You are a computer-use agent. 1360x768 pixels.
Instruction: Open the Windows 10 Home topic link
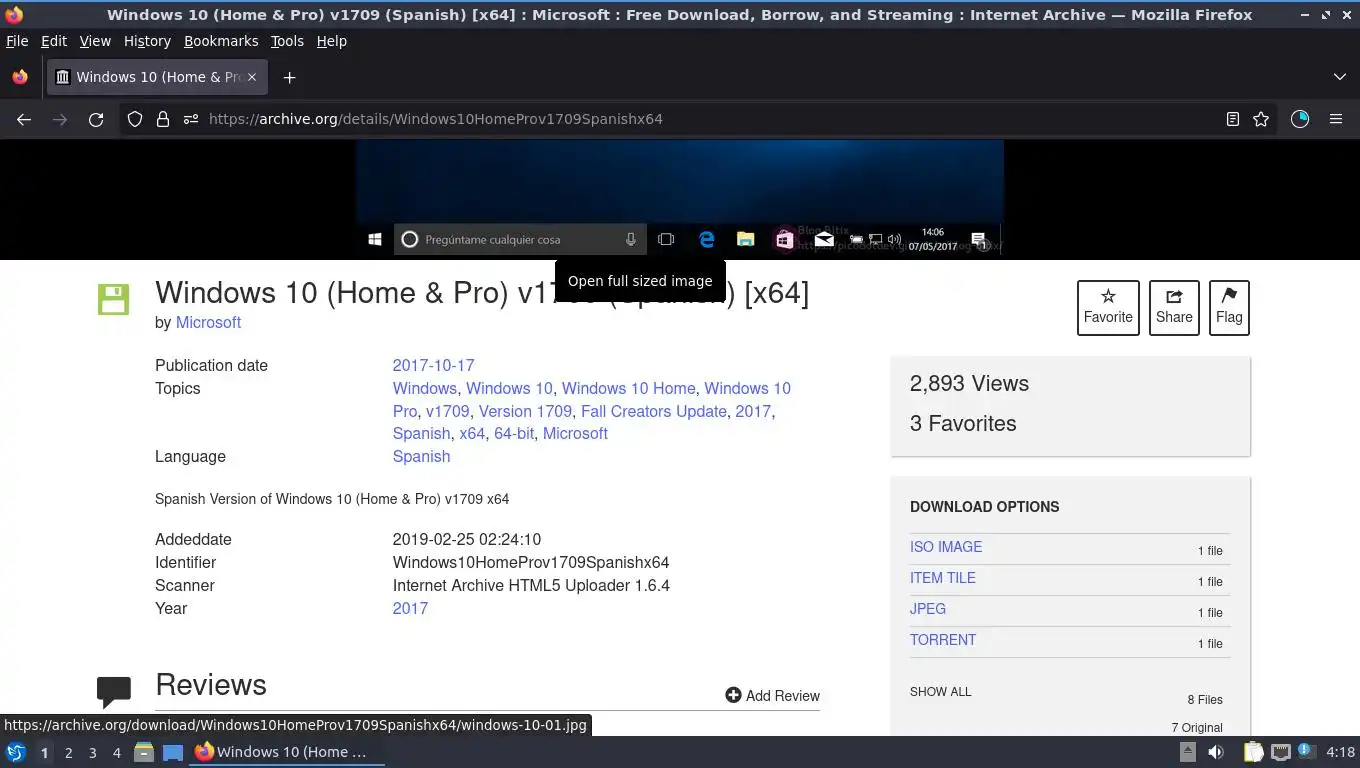click(628, 388)
